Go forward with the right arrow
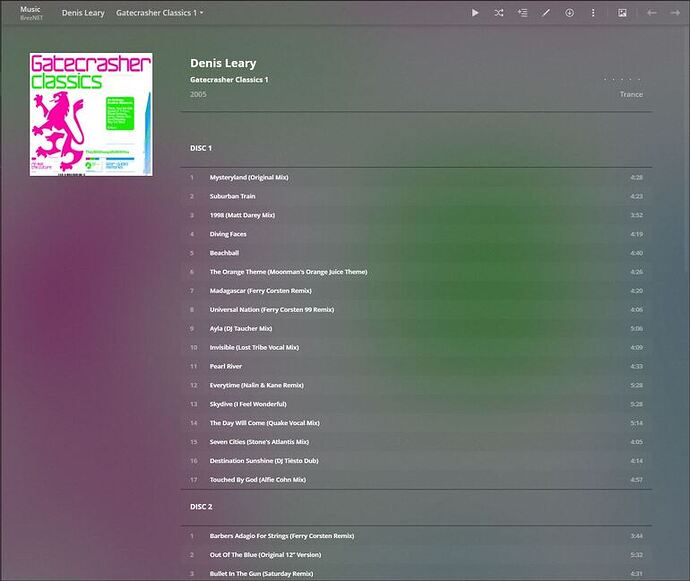This screenshot has height=581, width=690. [x=675, y=13]
